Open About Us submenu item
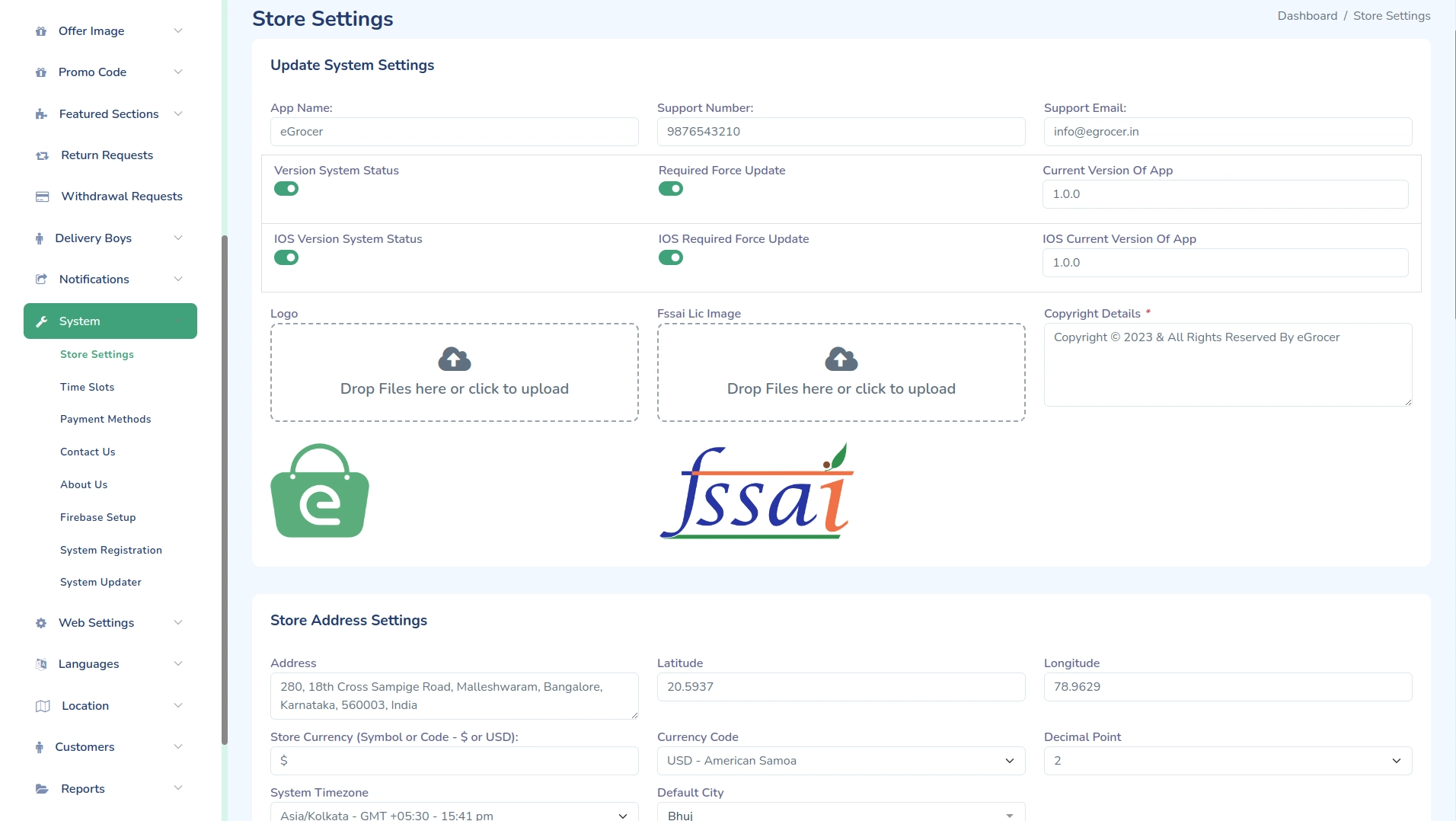 click(x=84, y=485)
